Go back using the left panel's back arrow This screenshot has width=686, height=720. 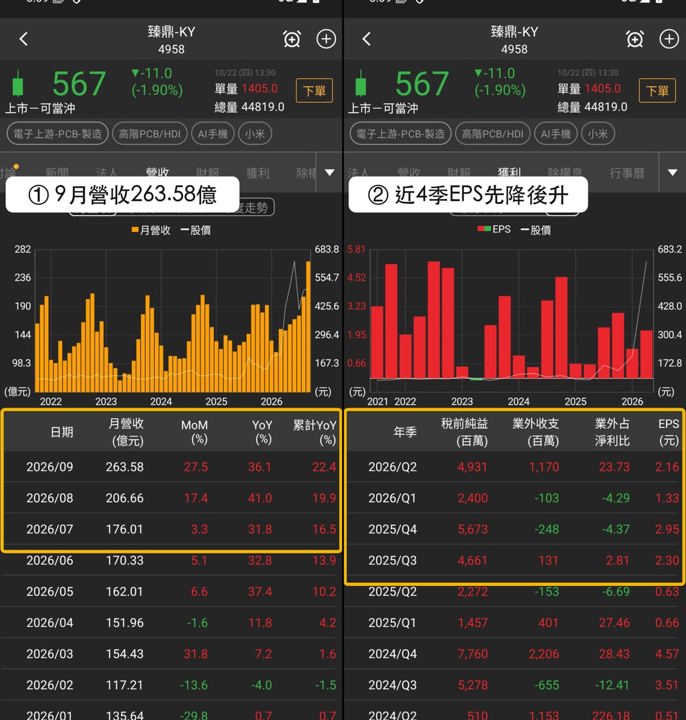pyautogui.click(x=24, y=39)
